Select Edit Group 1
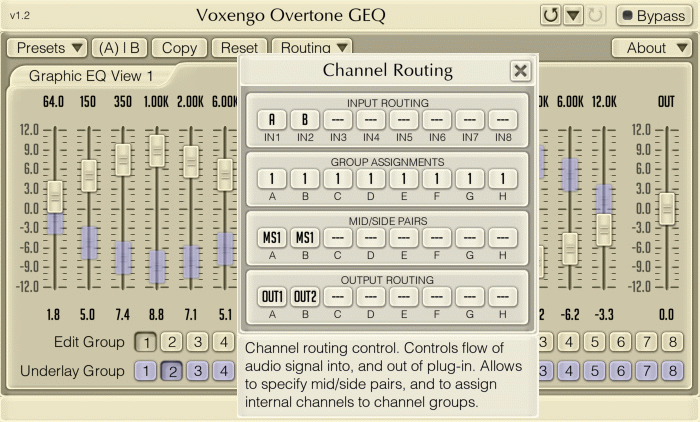The height and width of the screenshot is (422, 700). coord(146,343)
